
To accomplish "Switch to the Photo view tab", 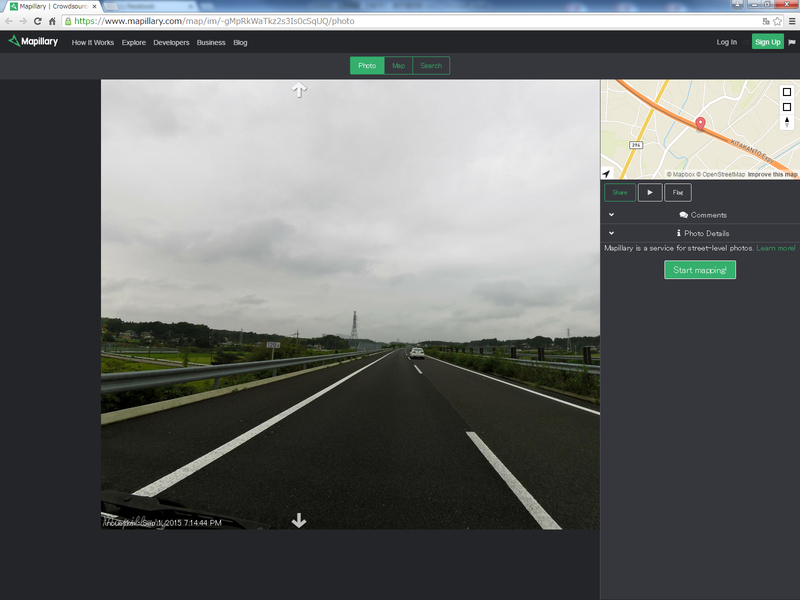I will (x=367, y=66).
